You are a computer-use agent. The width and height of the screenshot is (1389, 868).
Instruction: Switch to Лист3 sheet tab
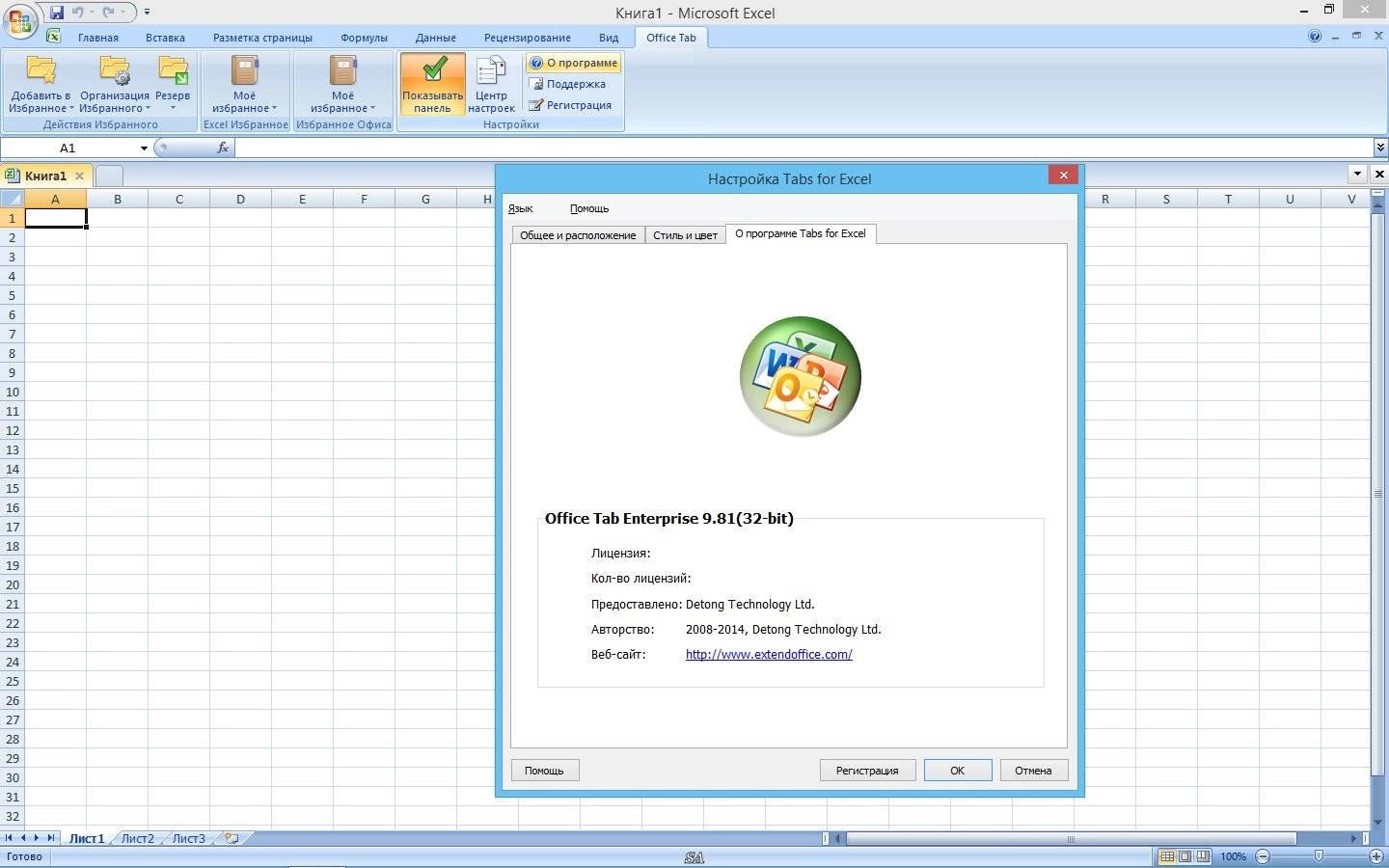pos(189,838)
